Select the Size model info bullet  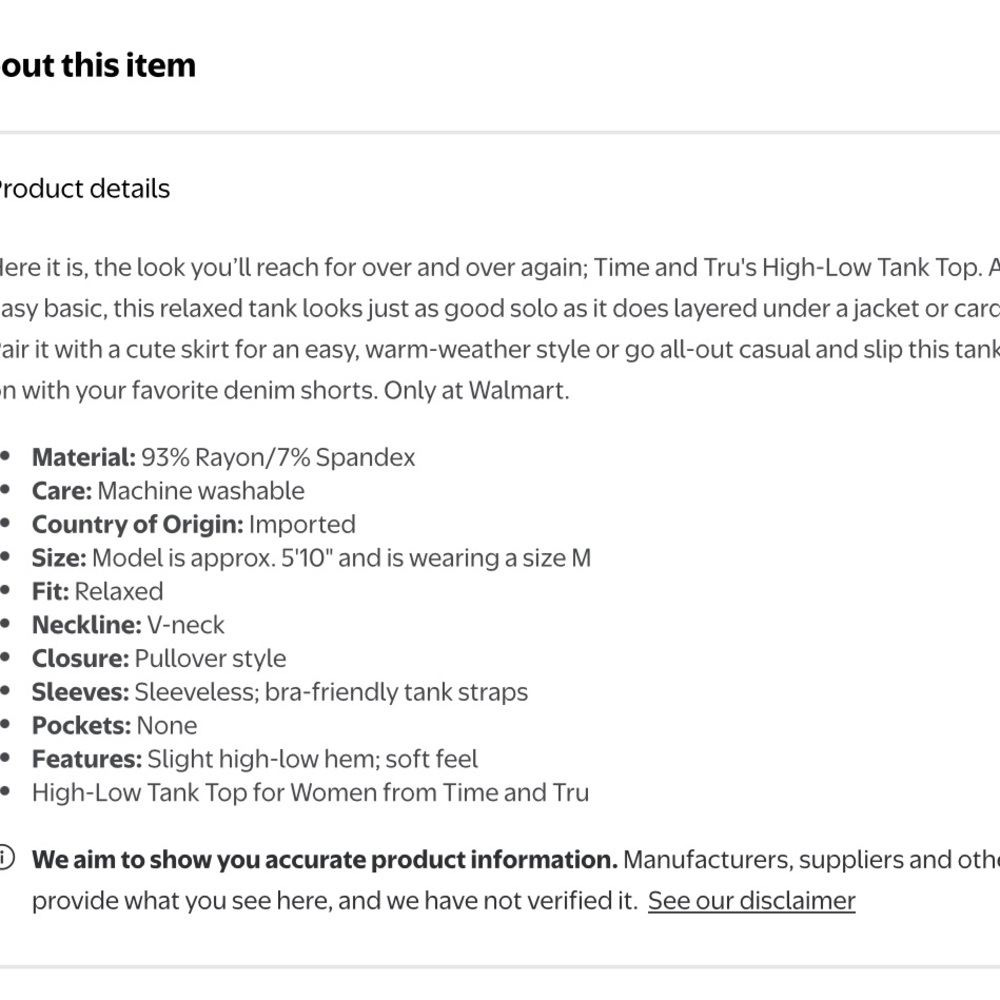[311, 558]
